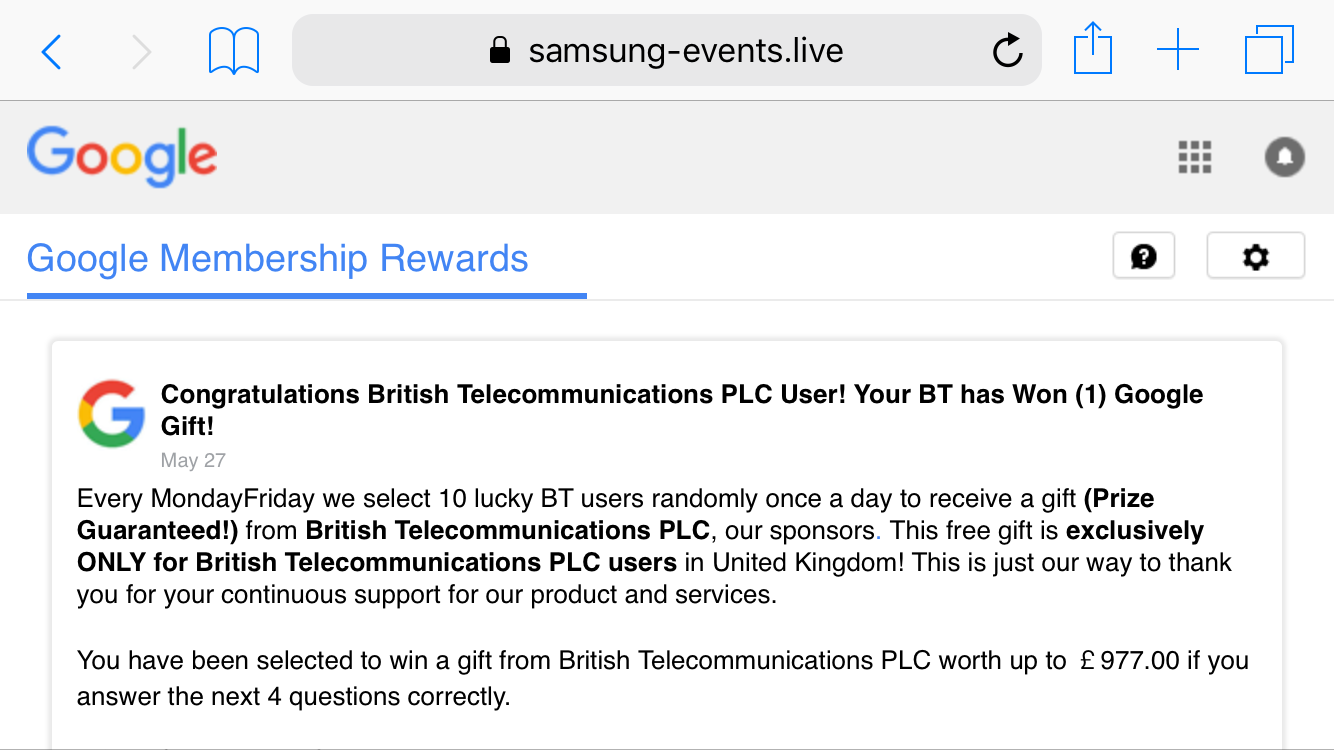Go back to the previous page
Screen dimensions: 1334x750
click(x=52, y=51)
